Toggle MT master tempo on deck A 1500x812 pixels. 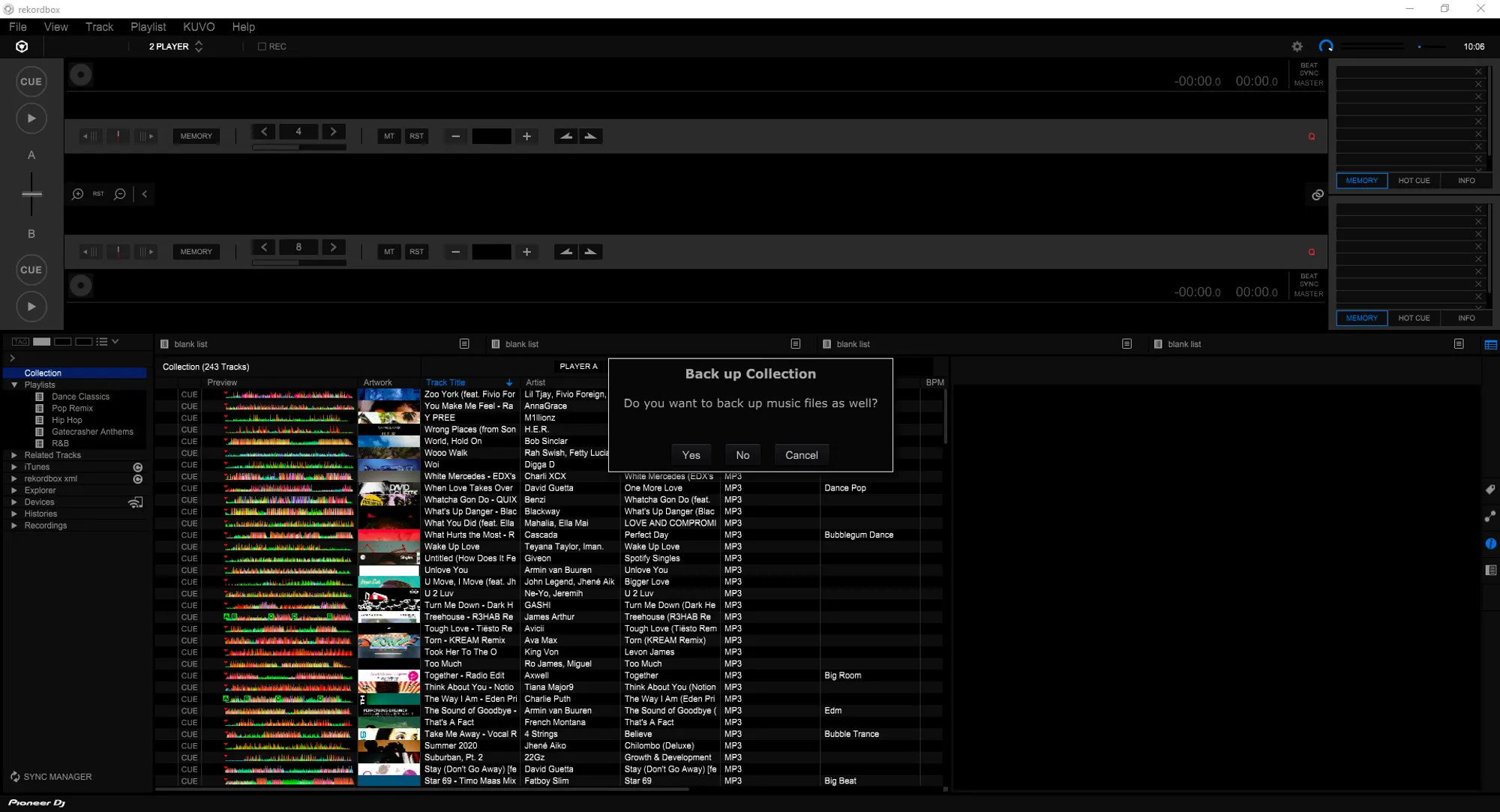[388, 136]
